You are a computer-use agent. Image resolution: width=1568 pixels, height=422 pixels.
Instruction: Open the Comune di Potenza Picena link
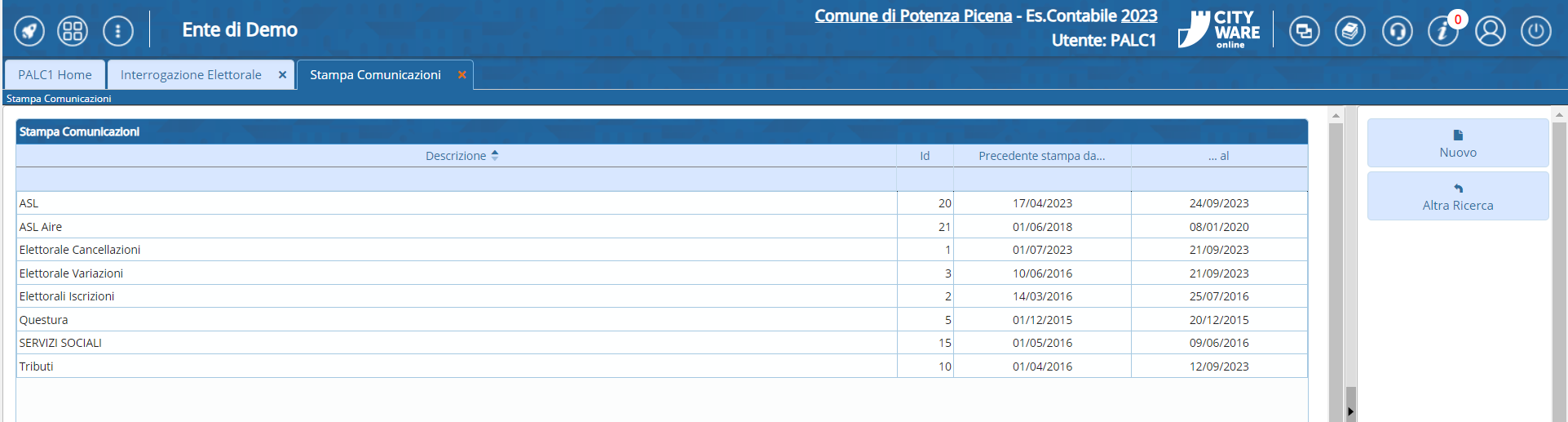pos(912,16)
